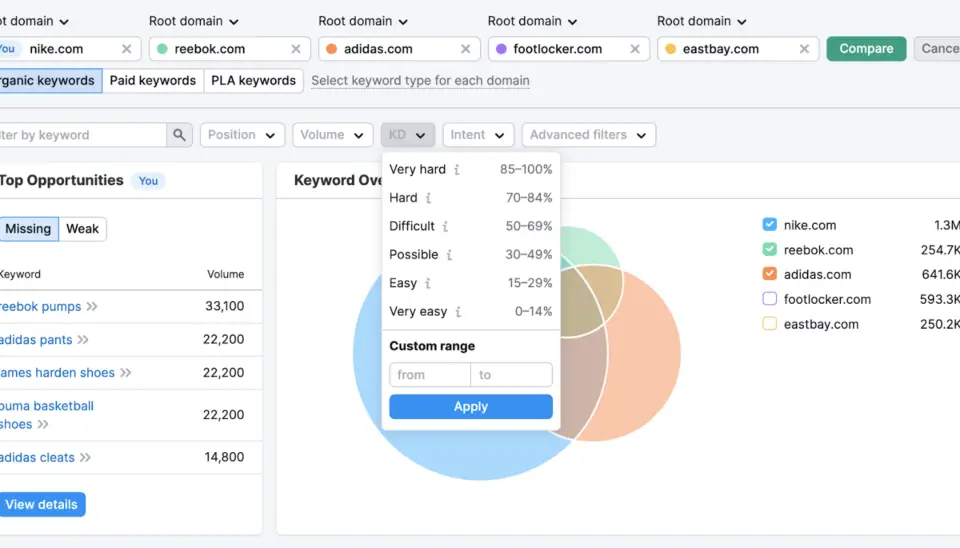Click info icon next to Very easy
The width and height of the screenshot is (960, 548).
coord(458,312)
